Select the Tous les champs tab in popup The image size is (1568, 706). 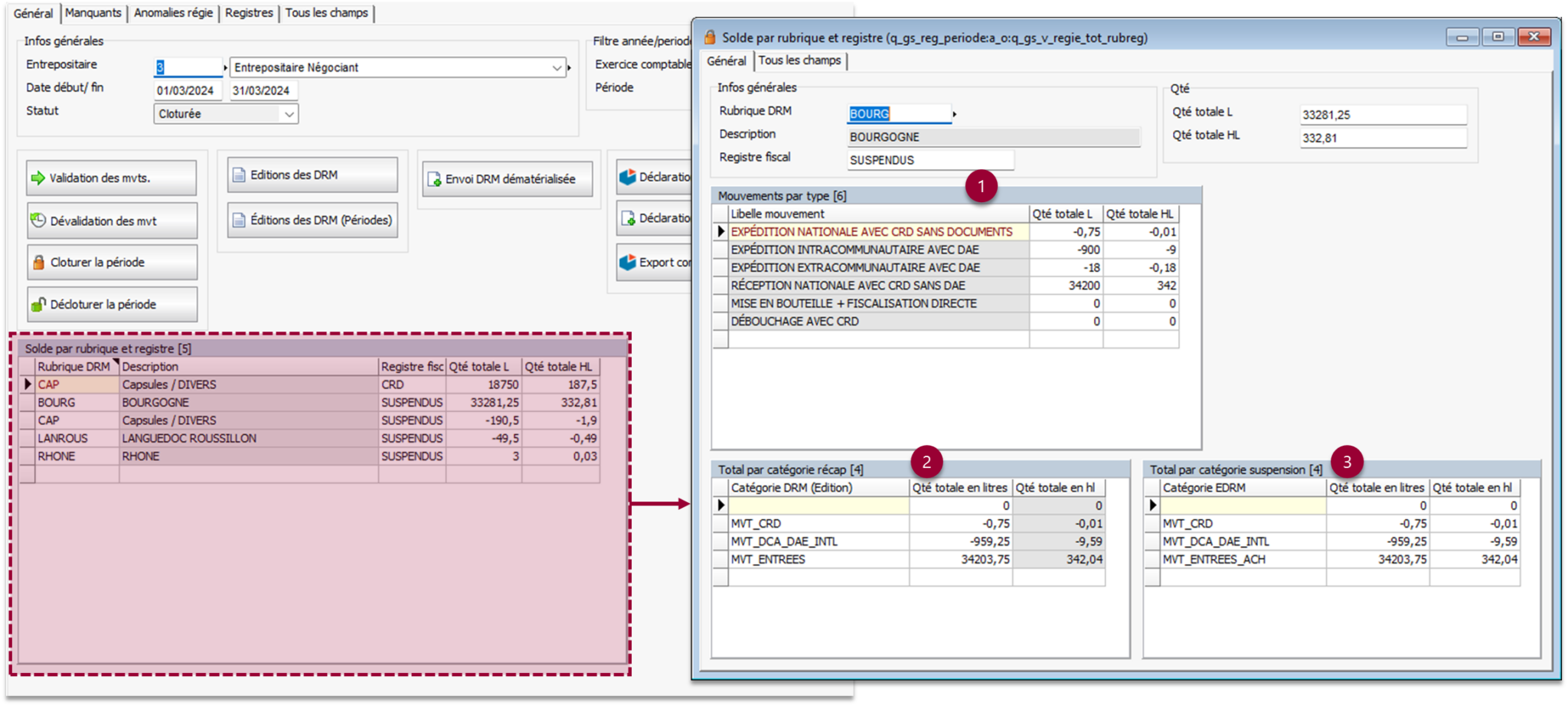pos(799,60)
